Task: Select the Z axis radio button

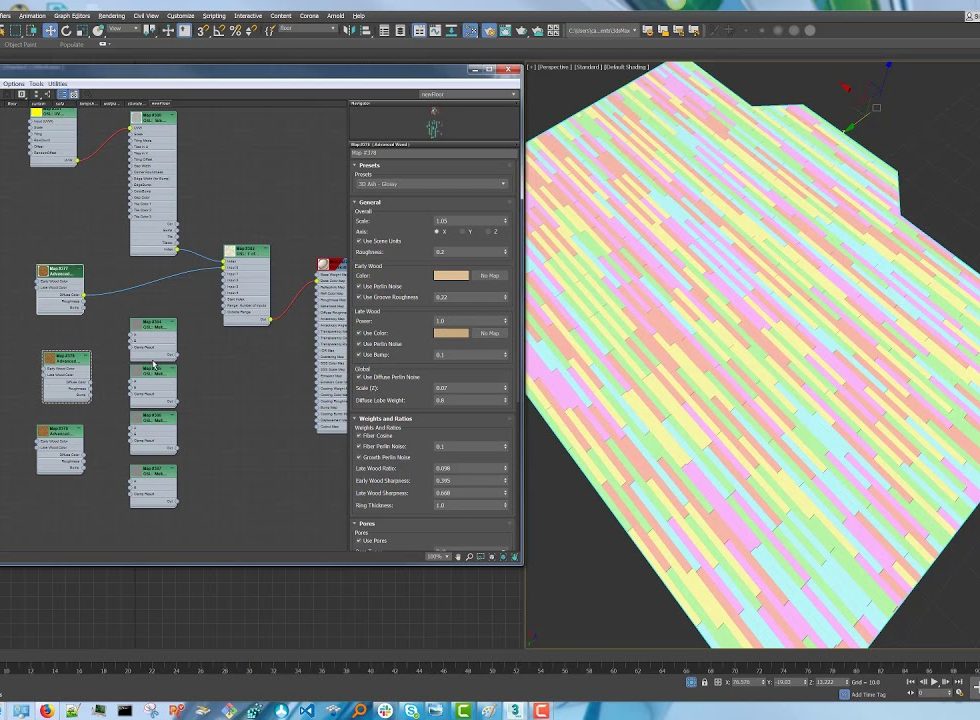Action: point(488,232)
